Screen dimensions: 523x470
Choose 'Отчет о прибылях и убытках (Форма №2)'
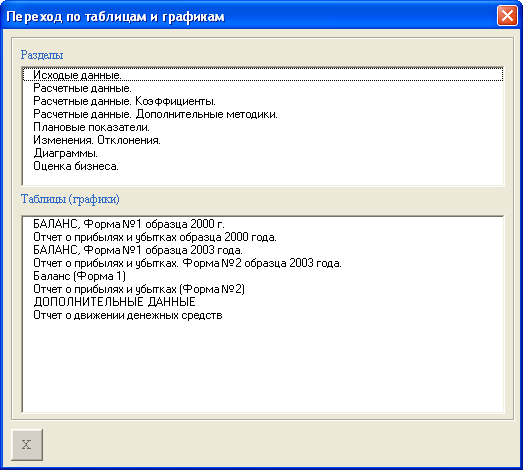click(x=263, y=289)
